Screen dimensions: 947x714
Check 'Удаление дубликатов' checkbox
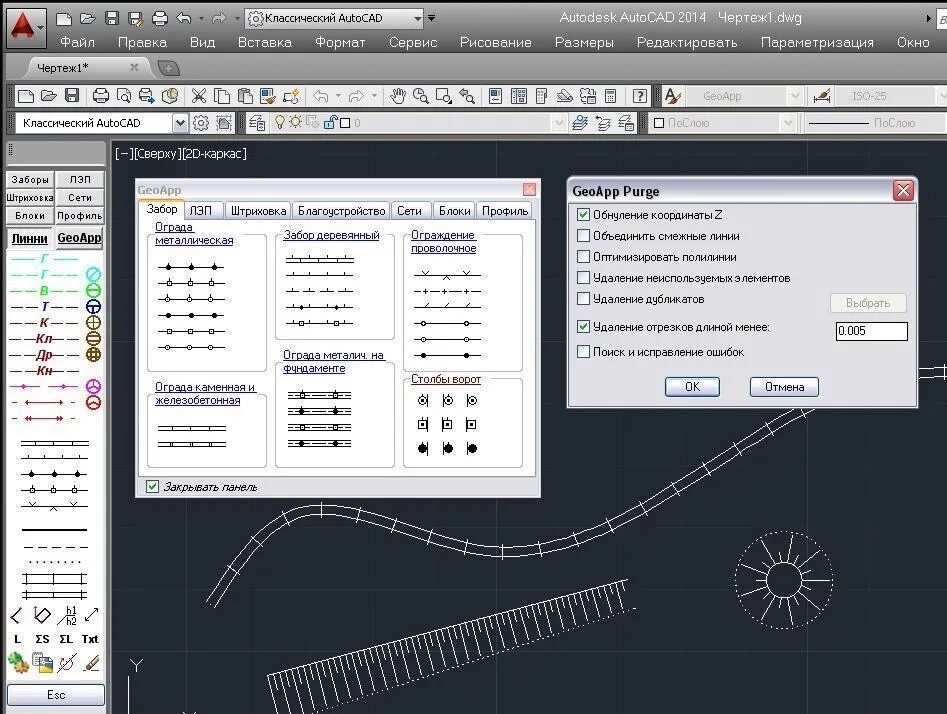[583, 299]
